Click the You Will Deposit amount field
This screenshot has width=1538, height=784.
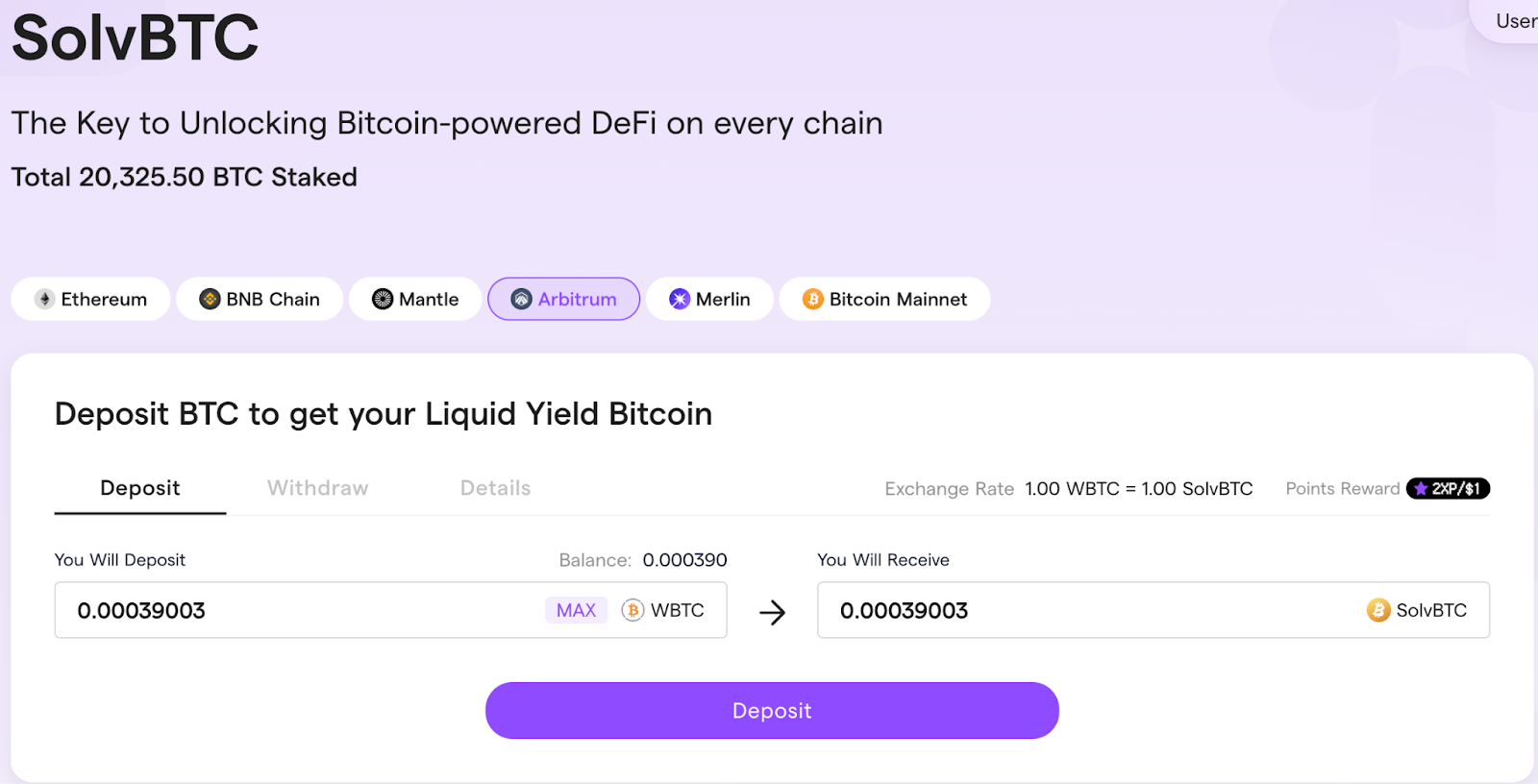tap(390, 610)
